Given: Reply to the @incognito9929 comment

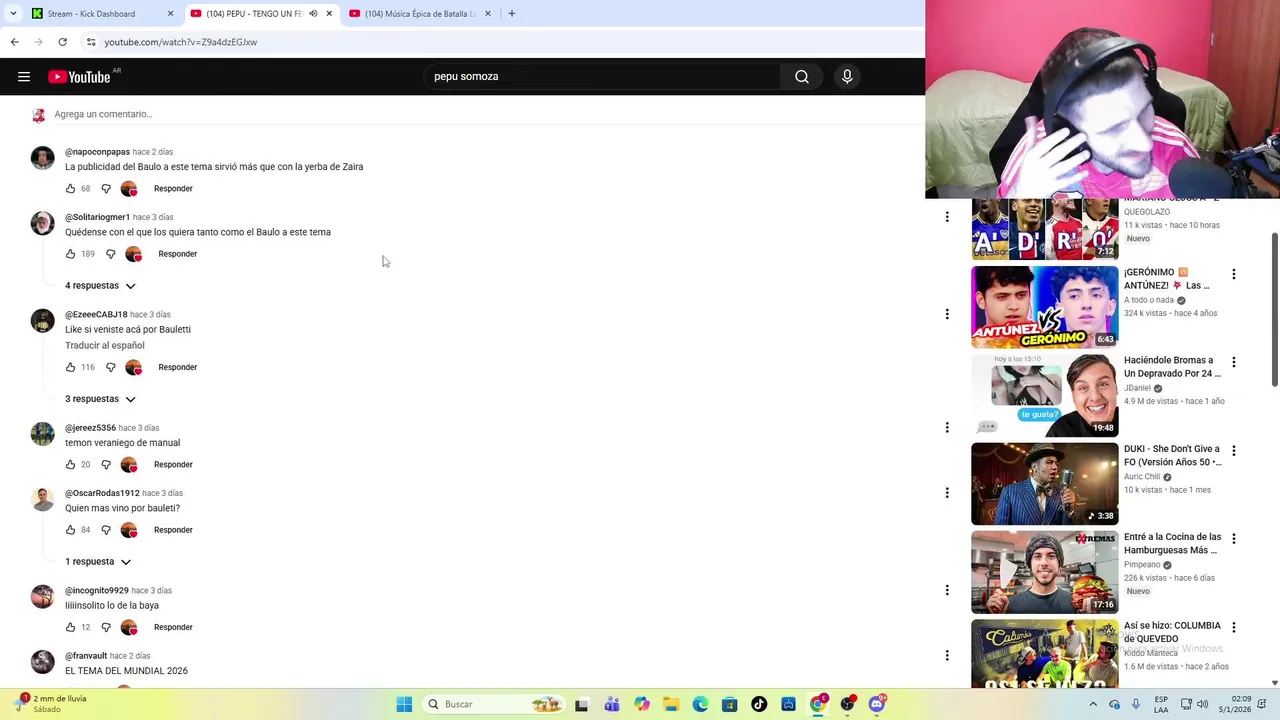Looking at the screenshot, I should click(x=173, y=628).
